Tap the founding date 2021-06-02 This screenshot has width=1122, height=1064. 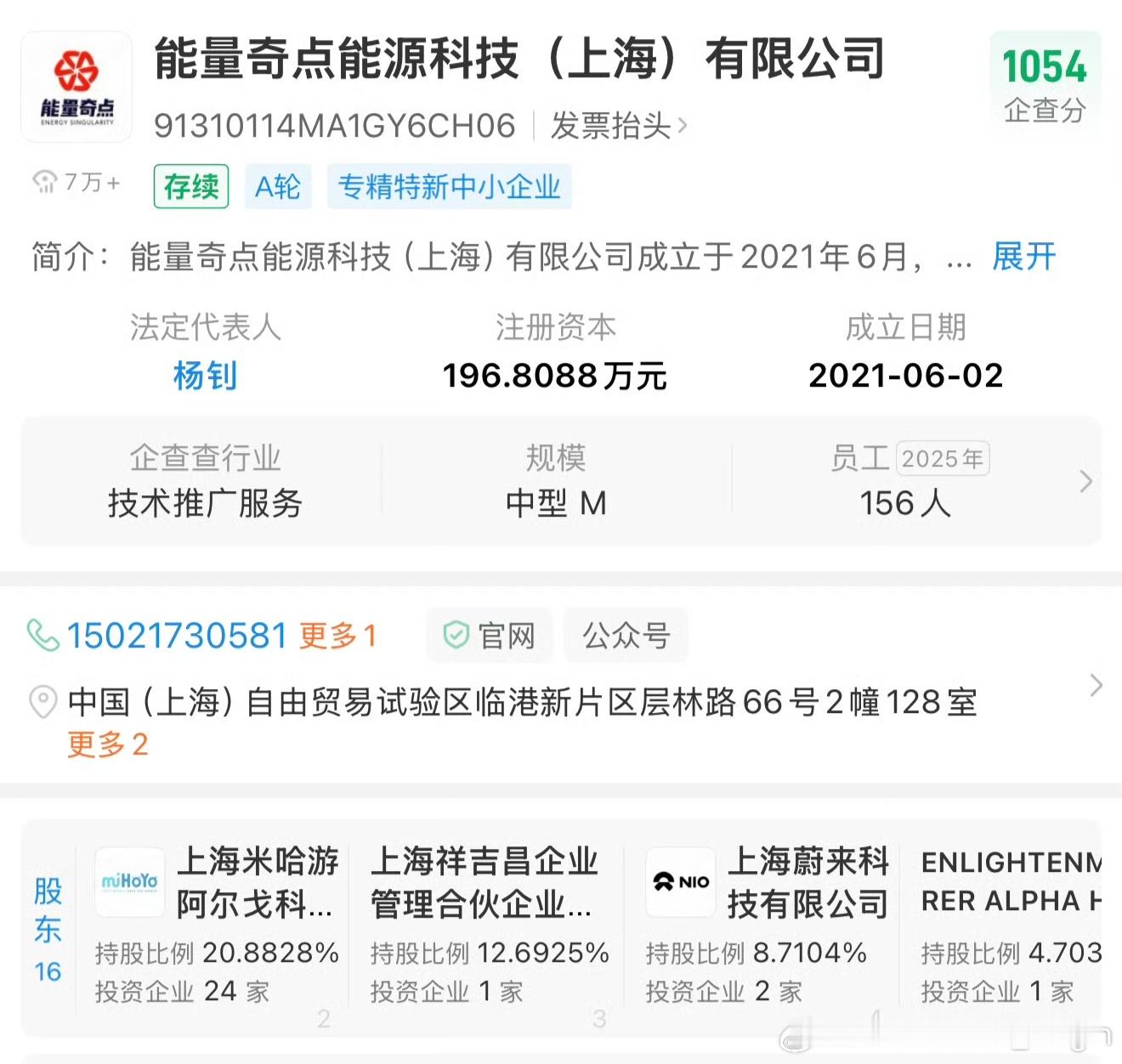[906, 376]
